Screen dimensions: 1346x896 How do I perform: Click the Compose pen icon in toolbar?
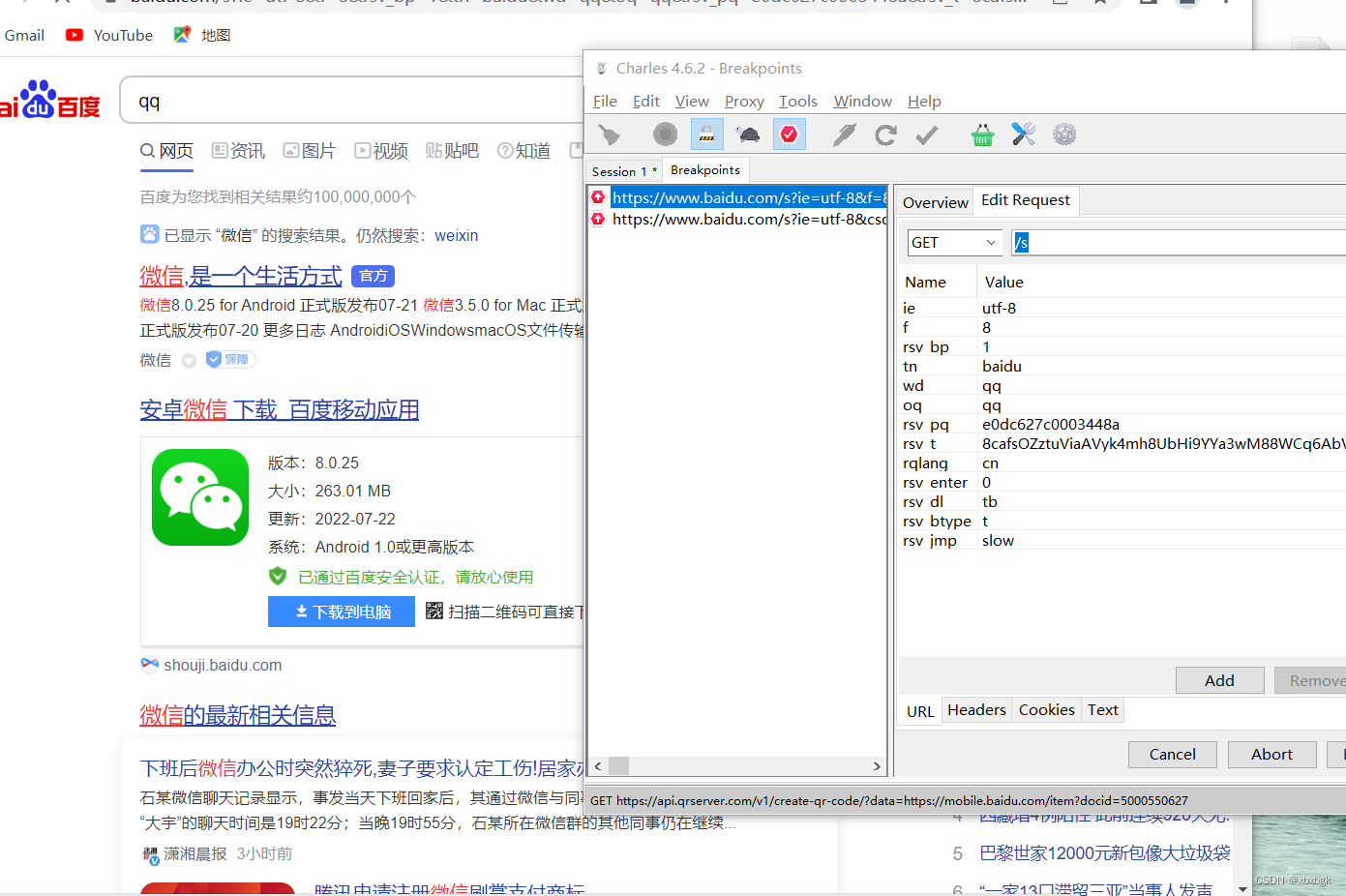click(x=845, y=134)
